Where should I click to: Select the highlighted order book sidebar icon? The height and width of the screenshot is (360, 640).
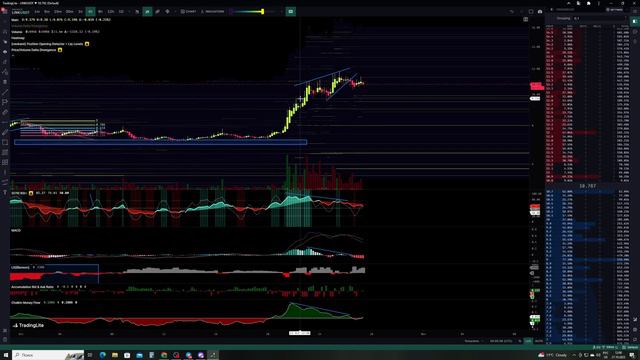[635, 21]
